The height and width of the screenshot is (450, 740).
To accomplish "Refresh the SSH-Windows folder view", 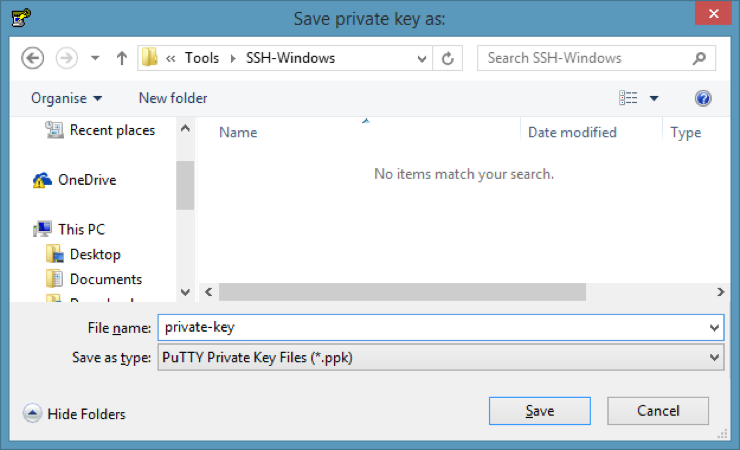I will pos(447,58).
